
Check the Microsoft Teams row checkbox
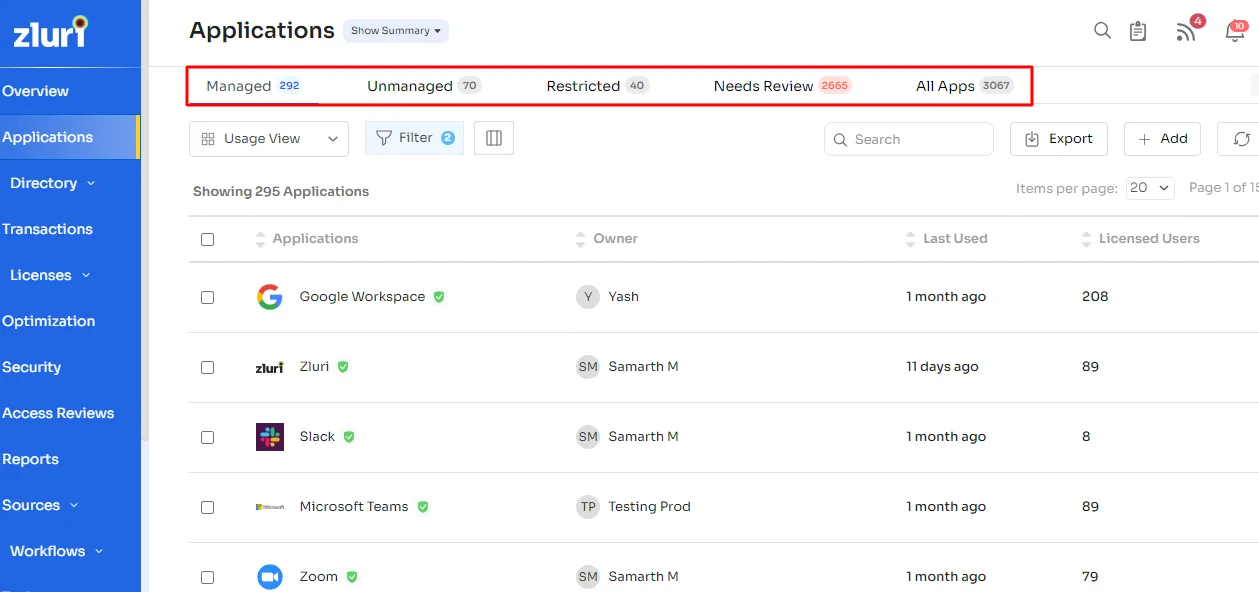click(x=207, y=508)
